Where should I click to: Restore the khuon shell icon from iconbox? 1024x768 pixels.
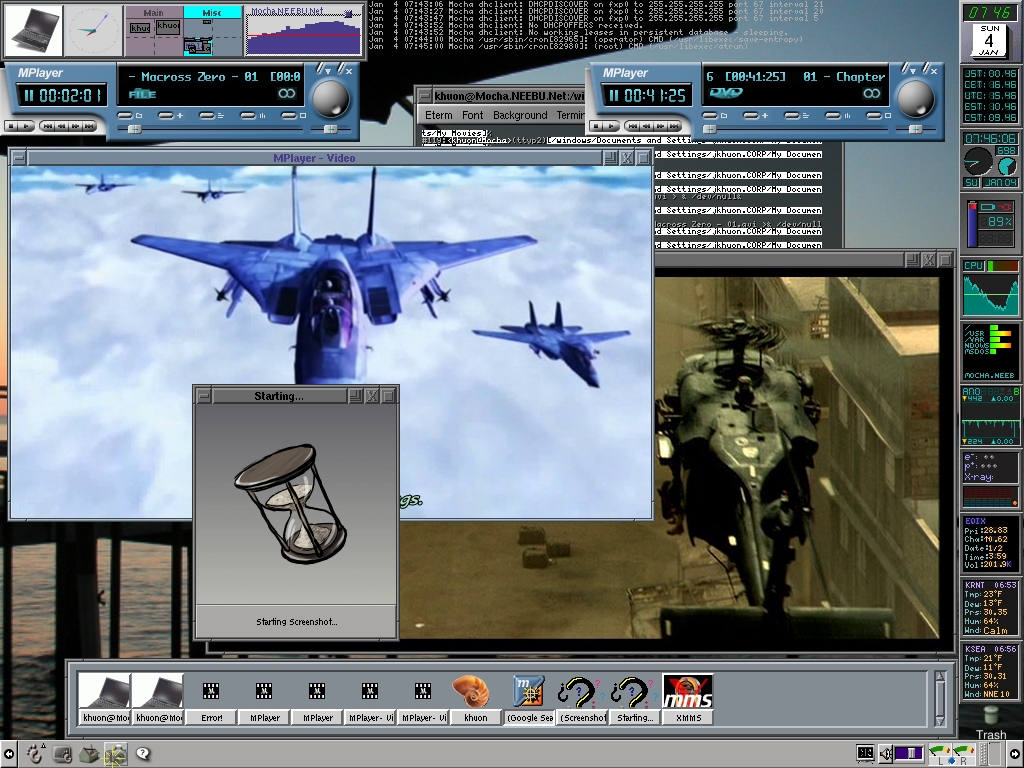476,699
